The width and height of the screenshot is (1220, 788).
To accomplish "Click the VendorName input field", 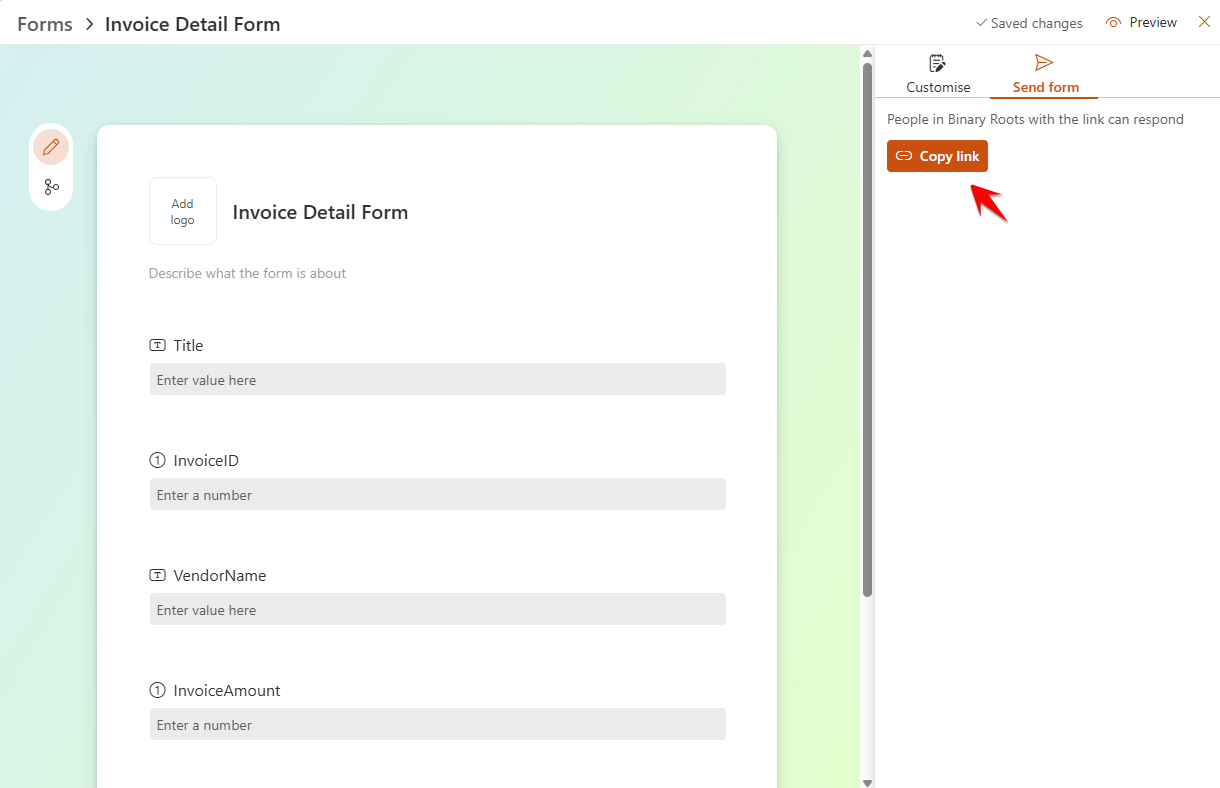I will point(438,609).
